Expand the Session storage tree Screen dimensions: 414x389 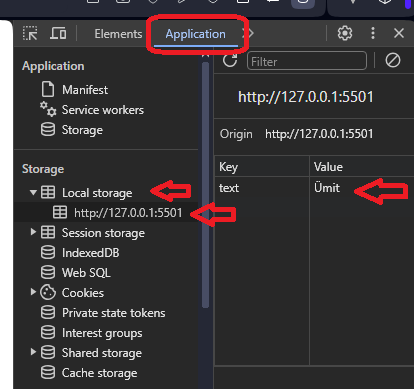click(x=33, y=232)
